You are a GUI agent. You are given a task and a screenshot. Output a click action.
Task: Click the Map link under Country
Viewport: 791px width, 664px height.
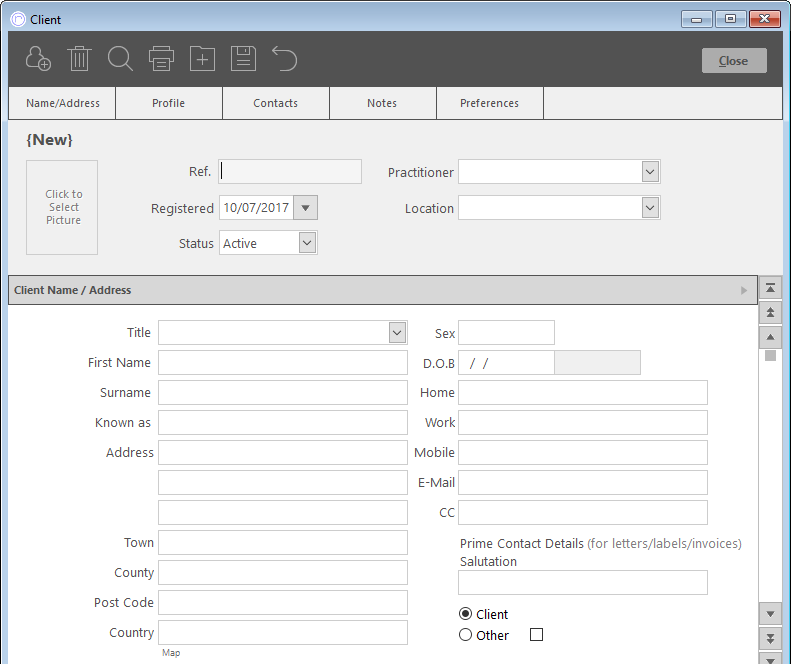pos(171,652)
